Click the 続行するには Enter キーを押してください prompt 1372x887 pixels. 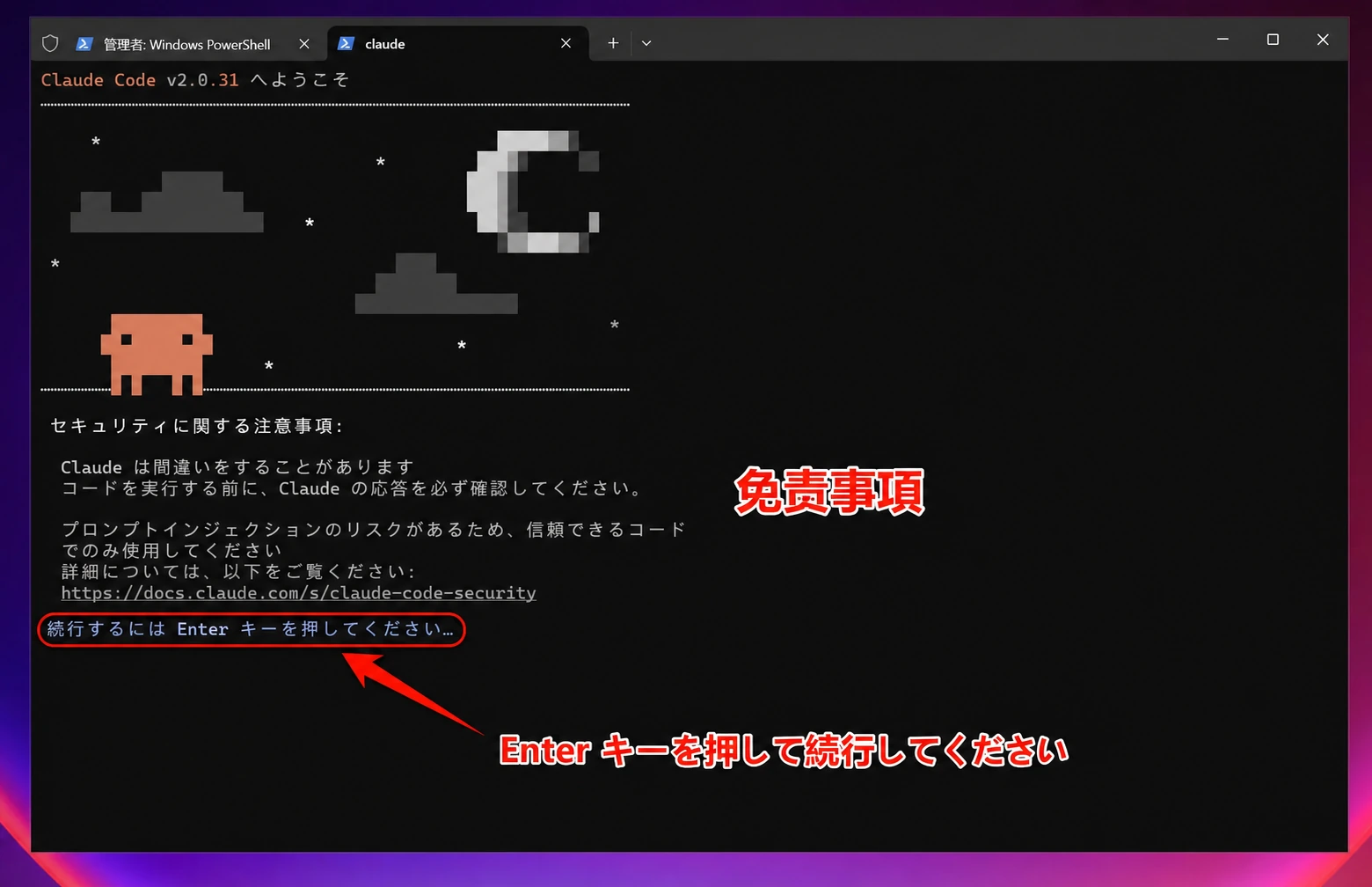(250, 629)
